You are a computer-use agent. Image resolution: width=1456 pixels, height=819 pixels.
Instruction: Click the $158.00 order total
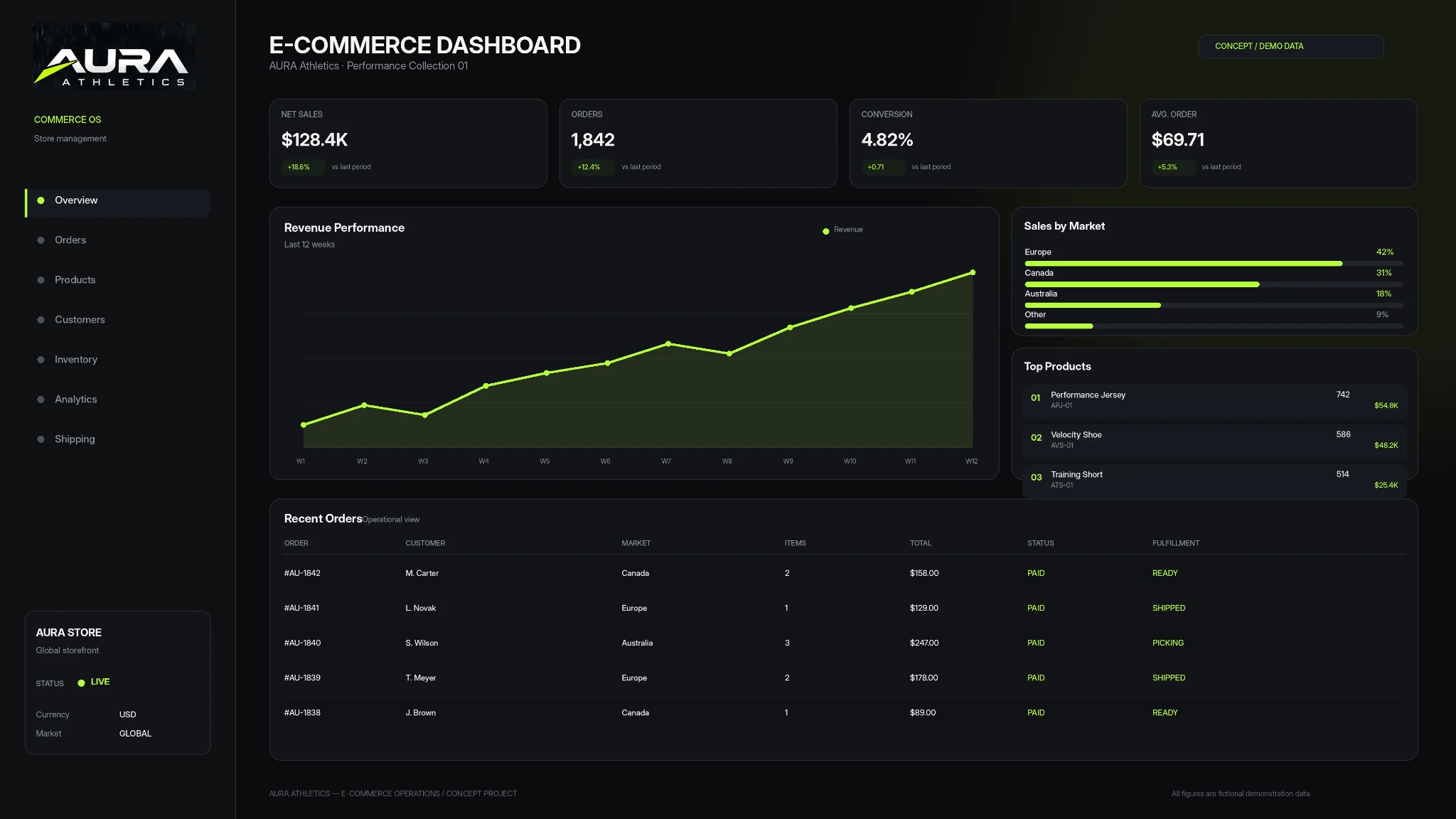pyautogui.click(x=924, y=573)
